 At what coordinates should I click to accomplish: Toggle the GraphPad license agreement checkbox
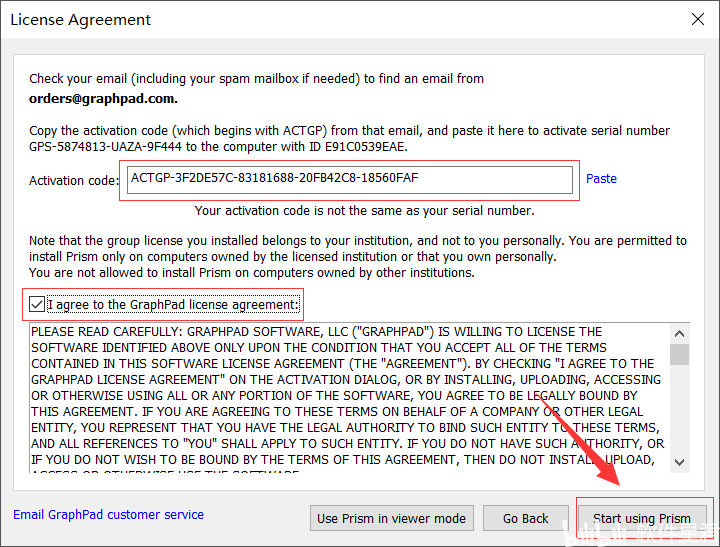point(37,304)
